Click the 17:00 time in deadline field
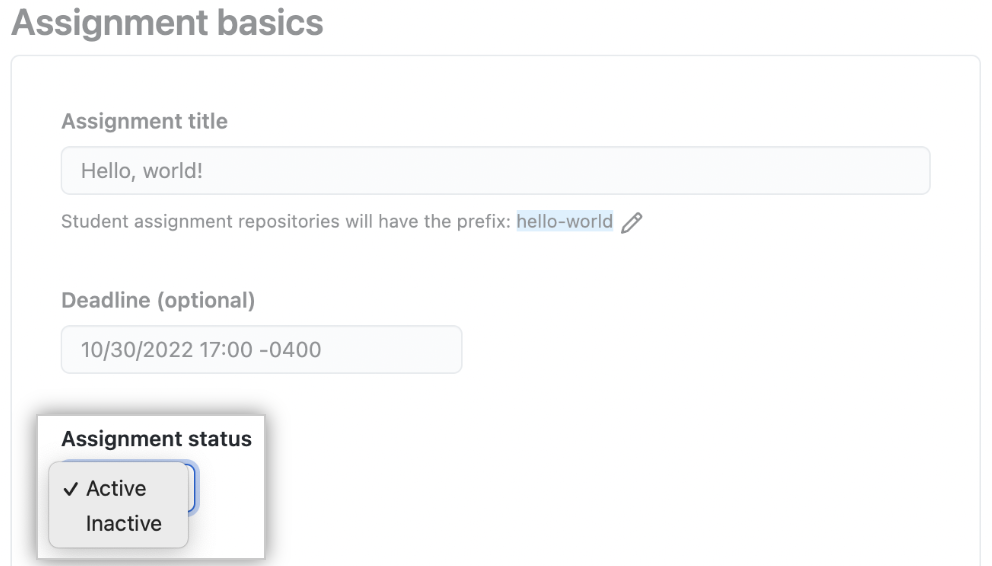This screenshot has height=566, width=992. [226, 350]
